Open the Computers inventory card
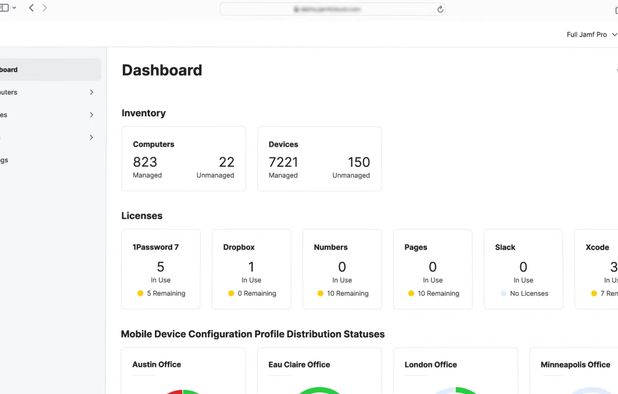Screen dimensions: 618x394 pyautogui.click(x=184, y=159)
